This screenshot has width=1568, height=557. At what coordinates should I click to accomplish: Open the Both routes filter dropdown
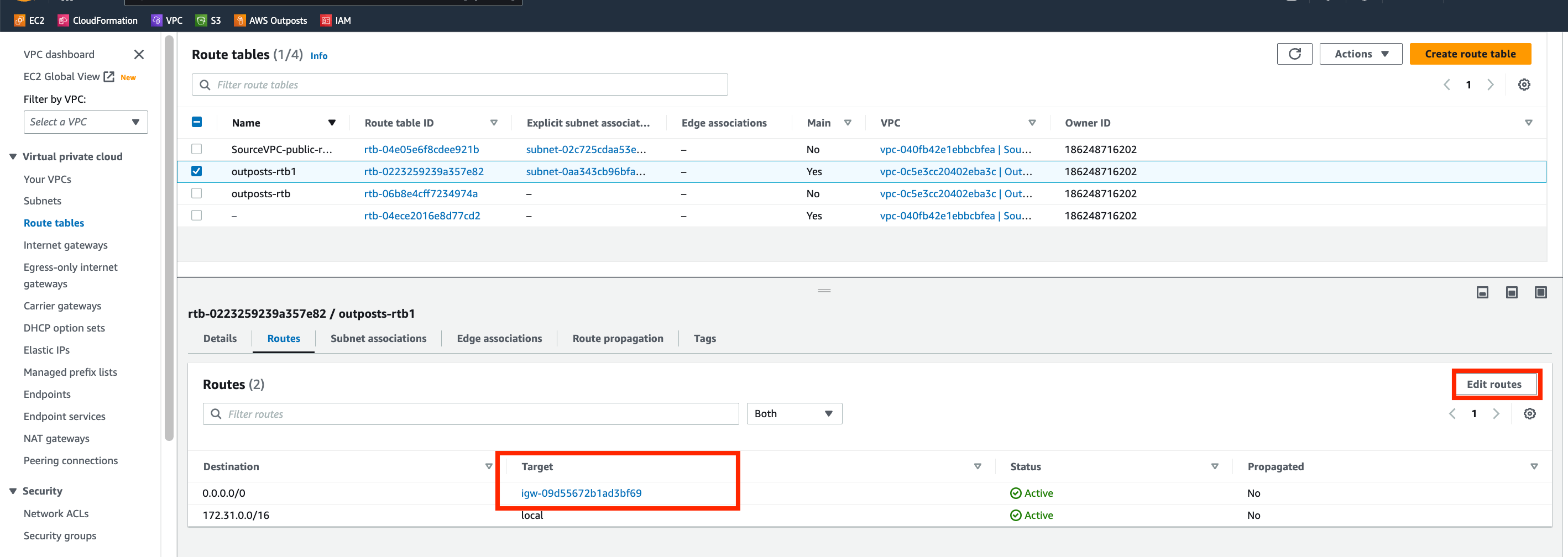[793, 413]
